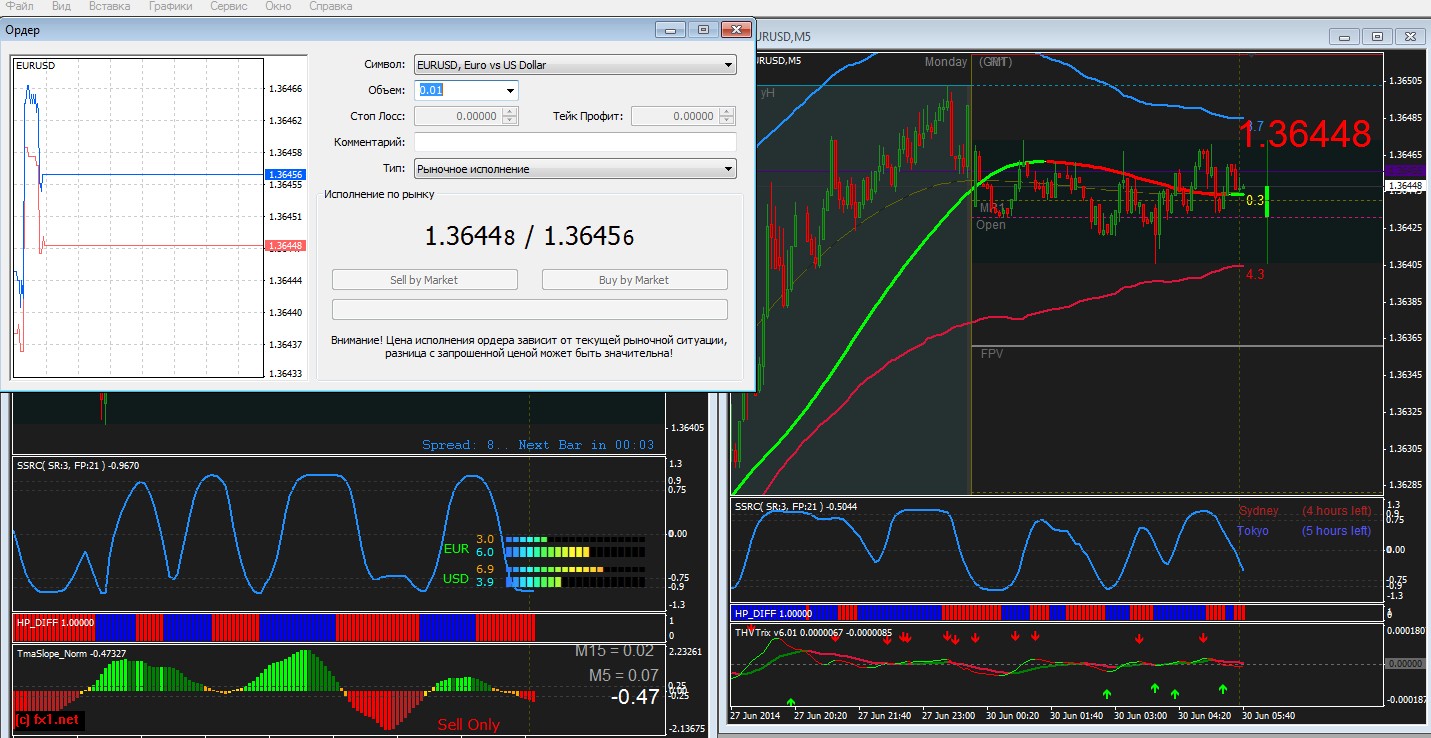Close the EURUSD,M5 chart window
Viewport: 1431px width, 738px height.
pos(1409,37)
